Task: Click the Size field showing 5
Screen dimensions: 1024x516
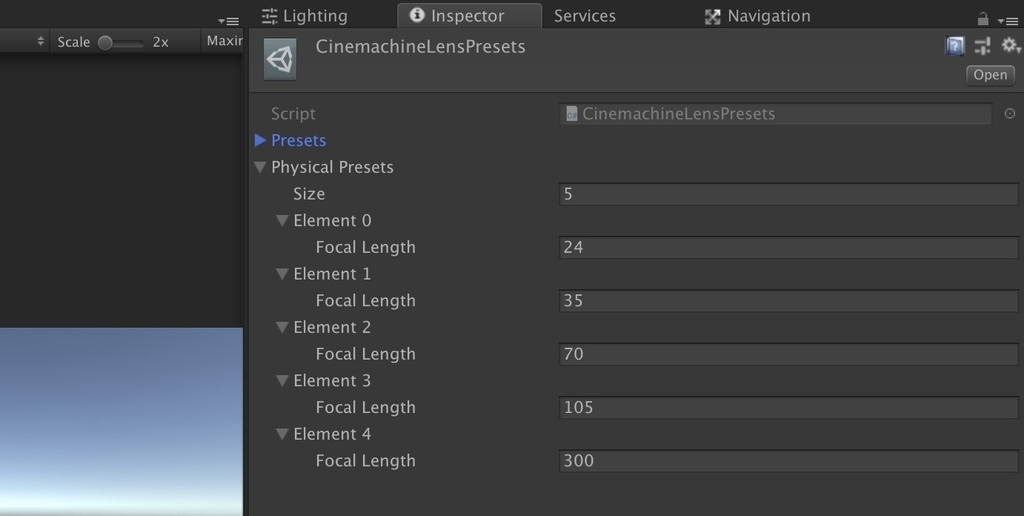Action: coord(788,194)
